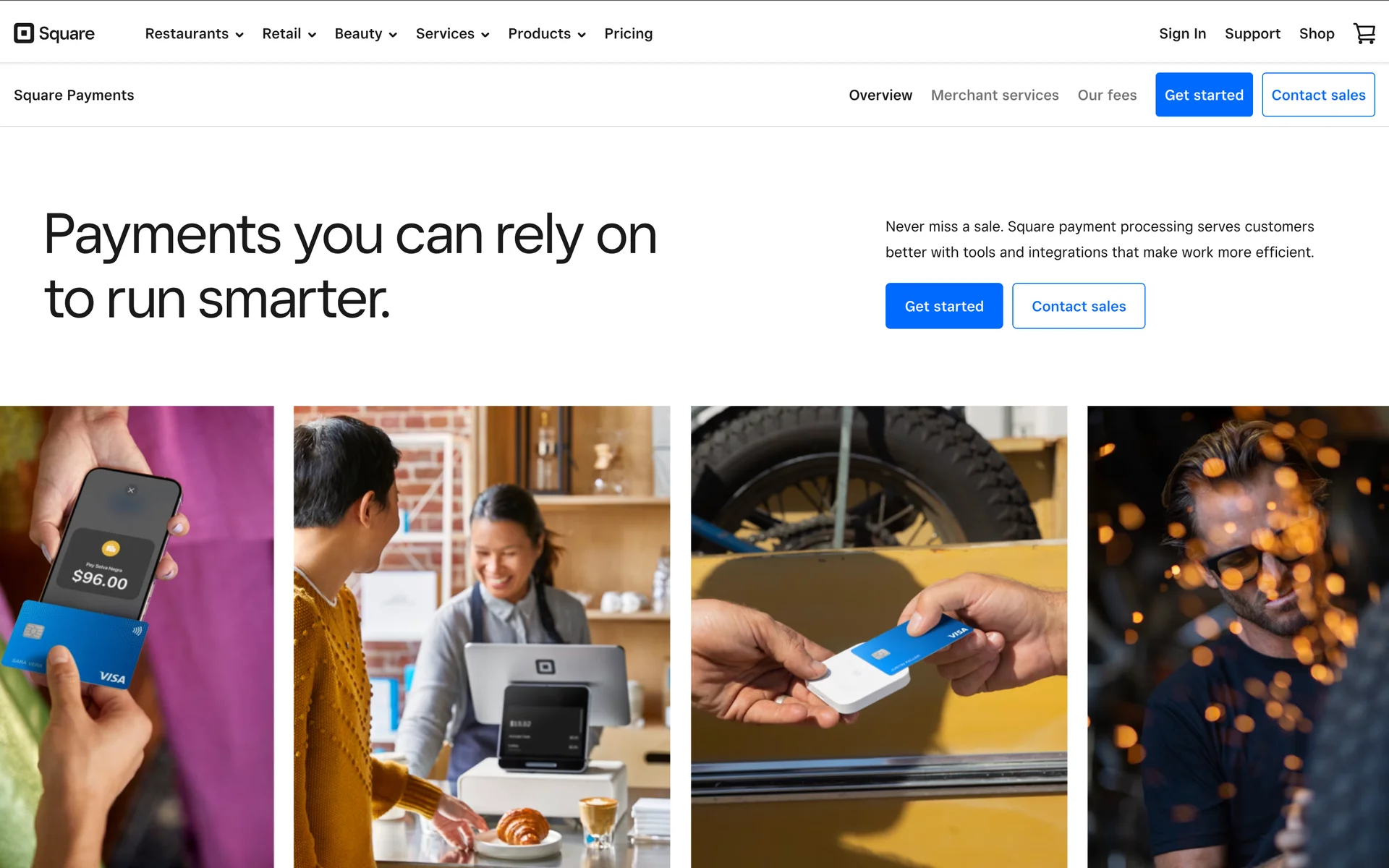This screenshot has width=1389, height=868.
Task: Click the Sign In link
Action: click(1182, 33)
